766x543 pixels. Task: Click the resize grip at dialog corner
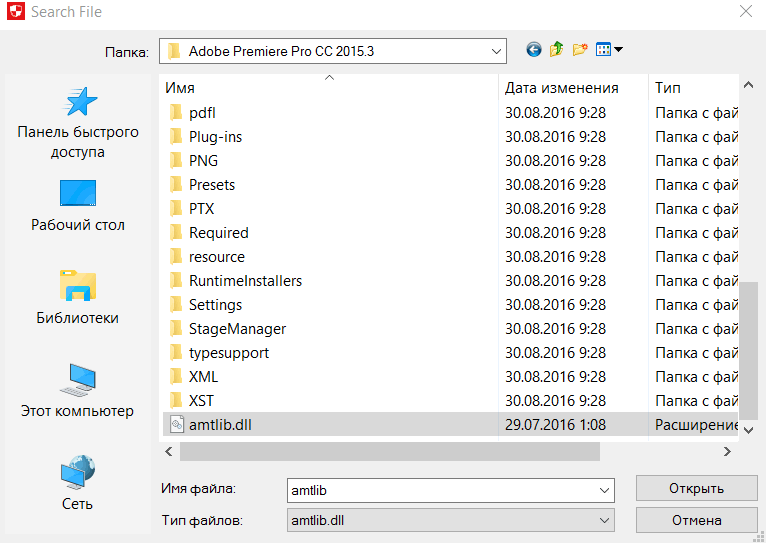(x=760, y=537)
